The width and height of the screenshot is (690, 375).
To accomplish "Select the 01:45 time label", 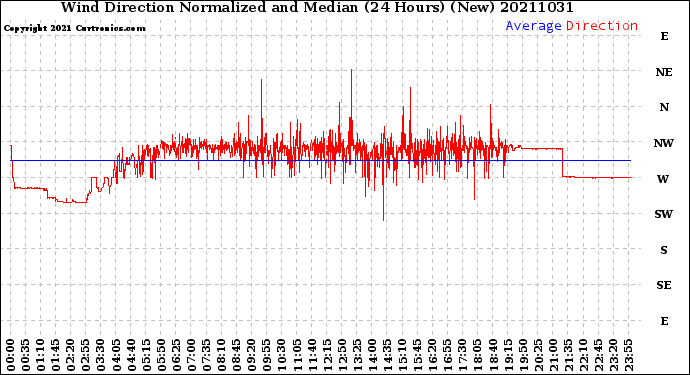I will pos(56,355).
